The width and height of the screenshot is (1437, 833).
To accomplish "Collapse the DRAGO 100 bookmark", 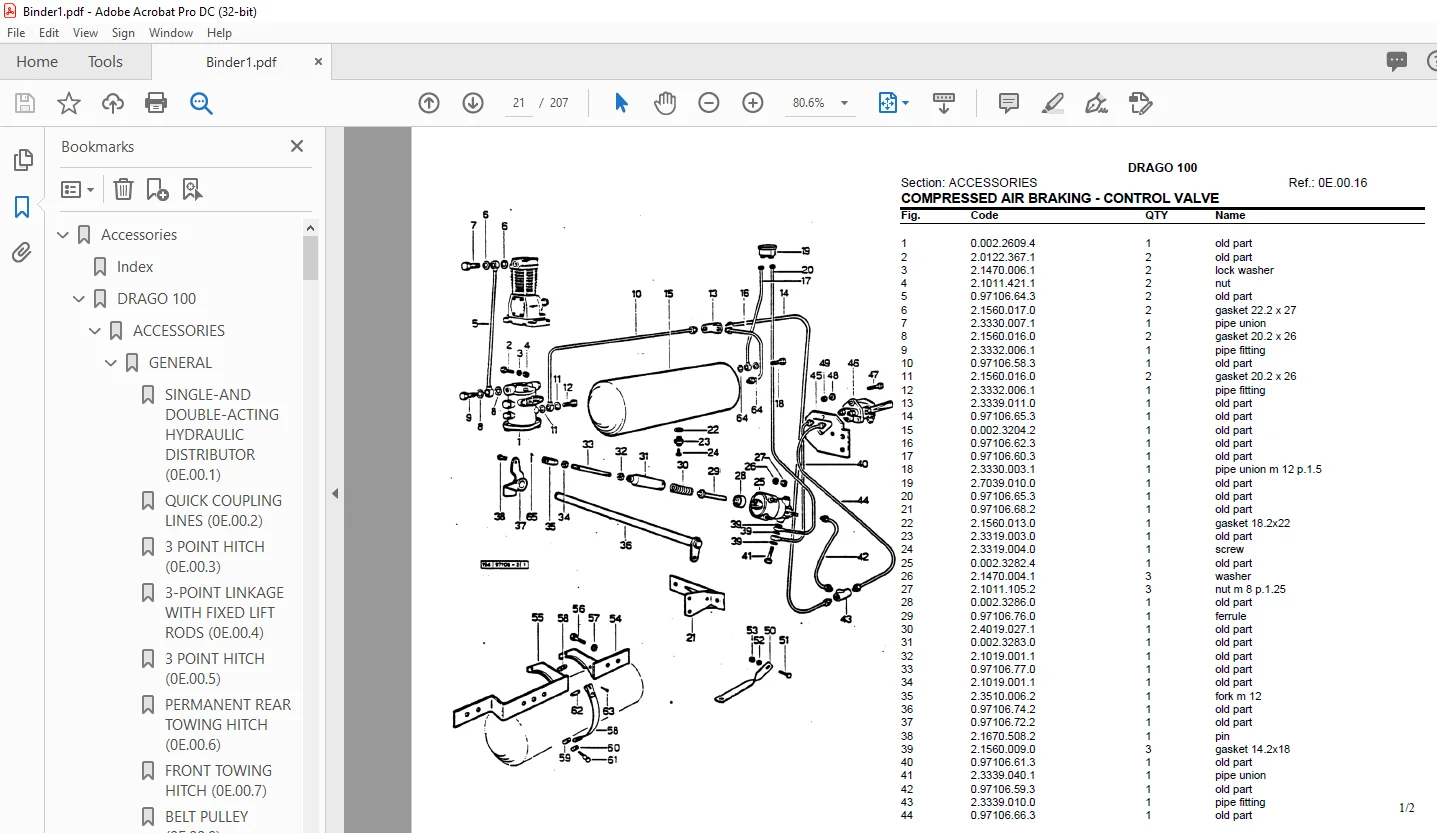I will (x=79, y=299).
